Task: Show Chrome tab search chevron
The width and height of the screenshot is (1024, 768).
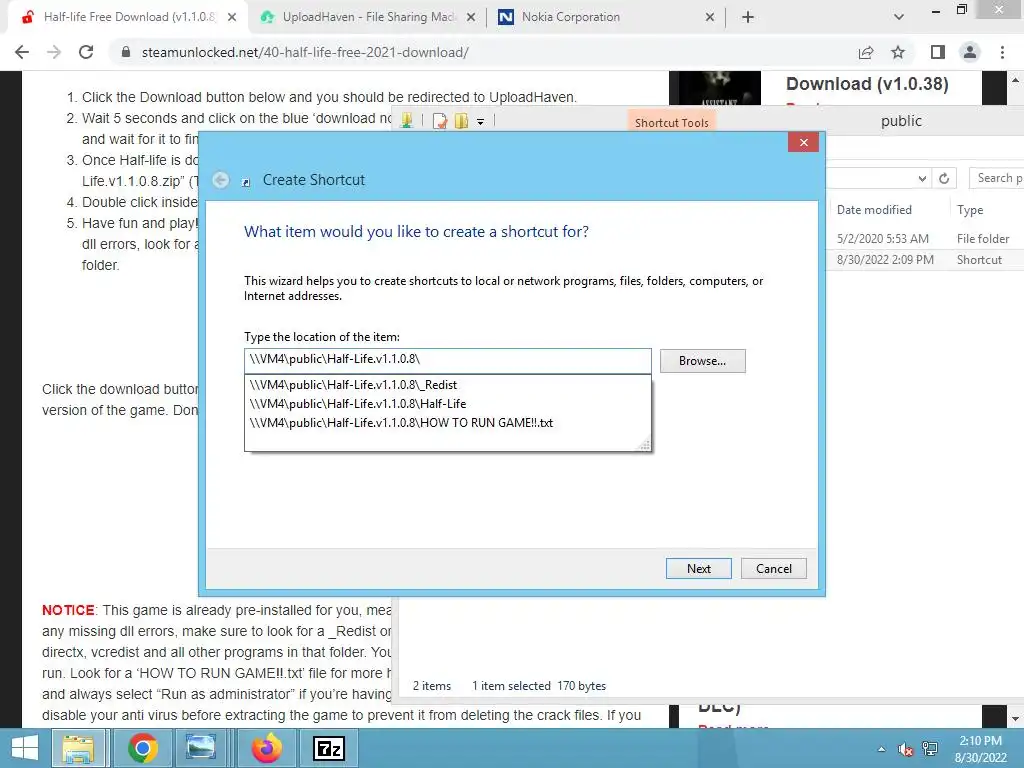Action: (899, 17)
